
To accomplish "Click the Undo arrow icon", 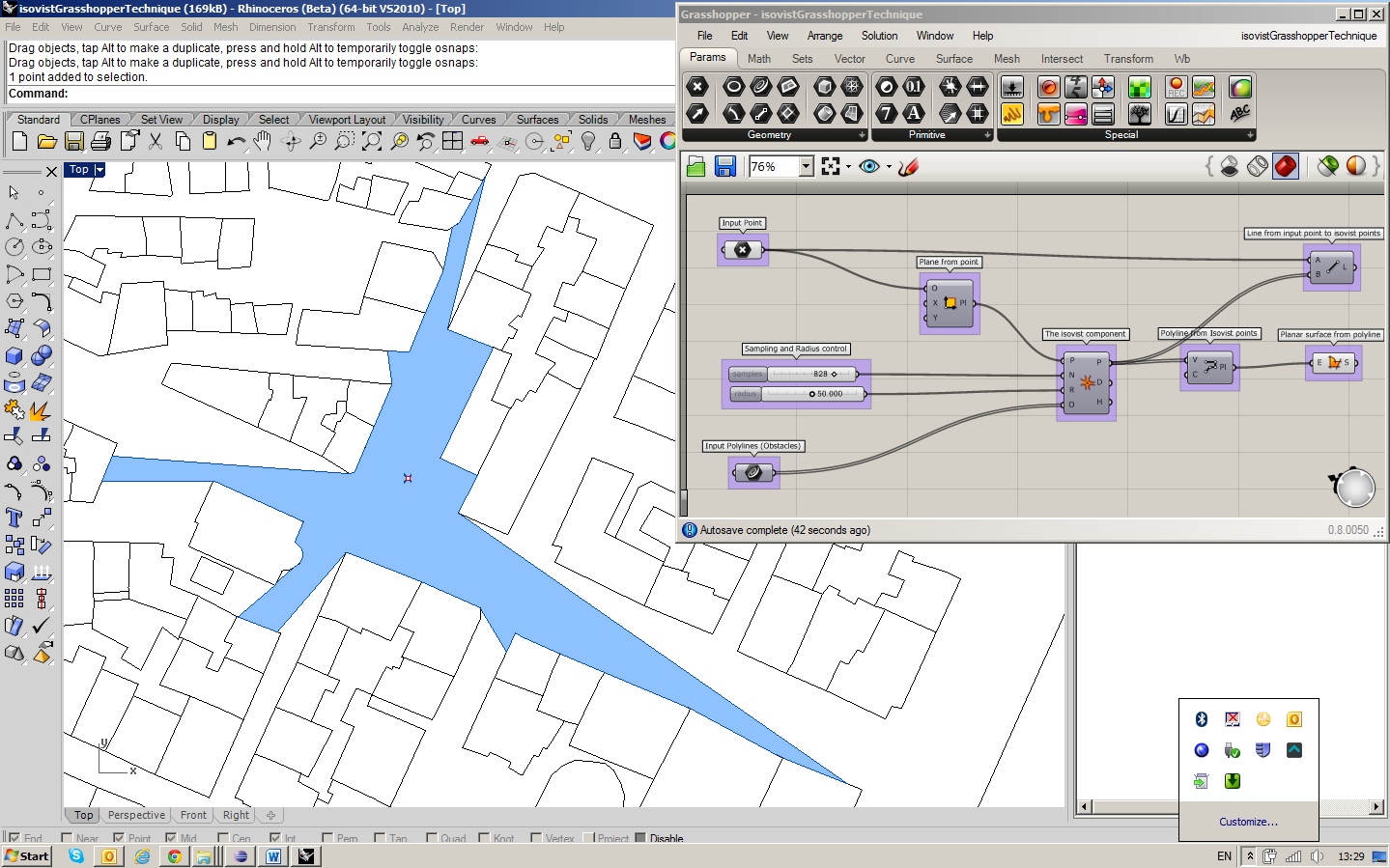I will point(236,142).
